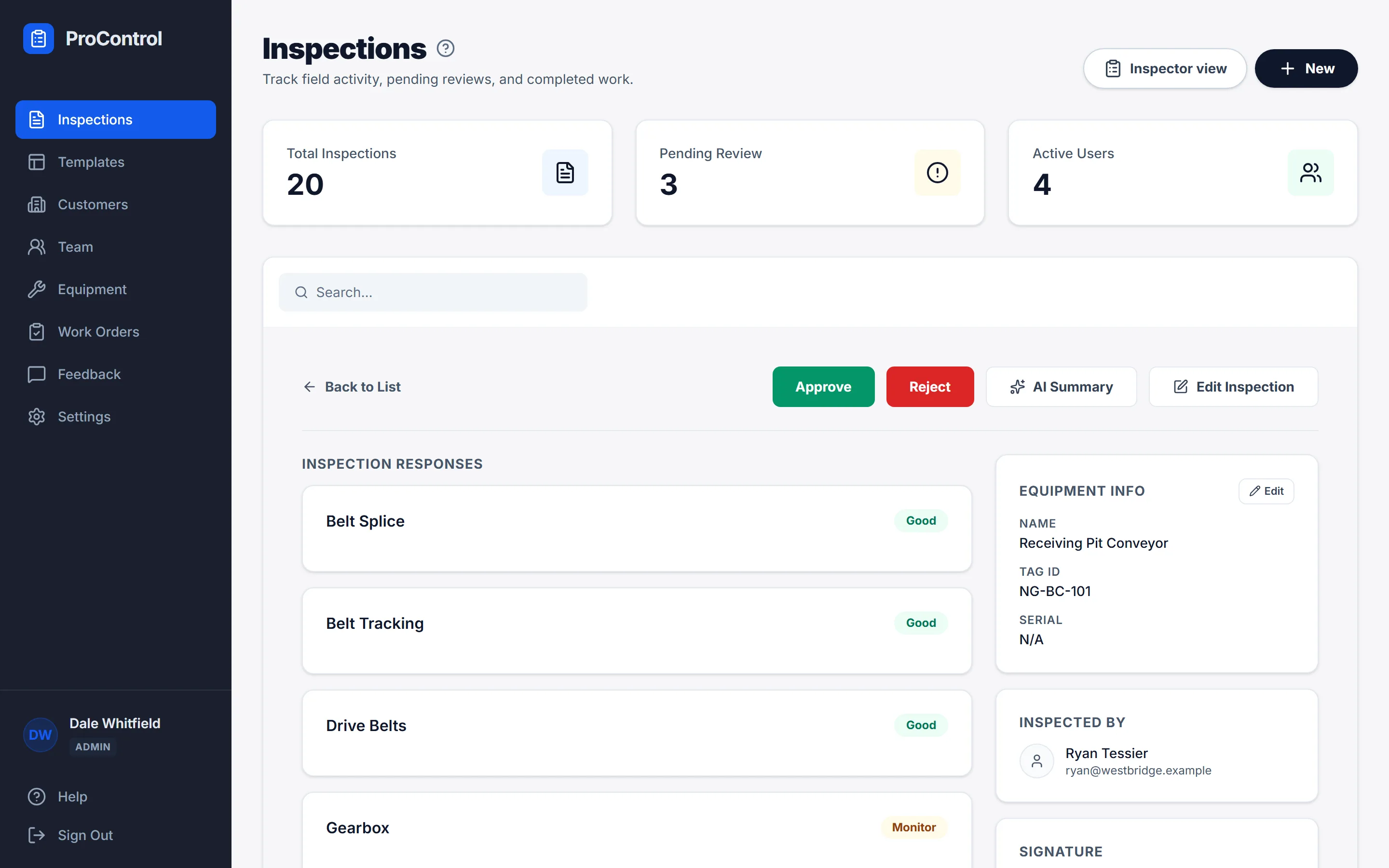Screen dimensions: 1389x868
Task: Click the Feedback speech bubble icon
Action: click(37, 374)
